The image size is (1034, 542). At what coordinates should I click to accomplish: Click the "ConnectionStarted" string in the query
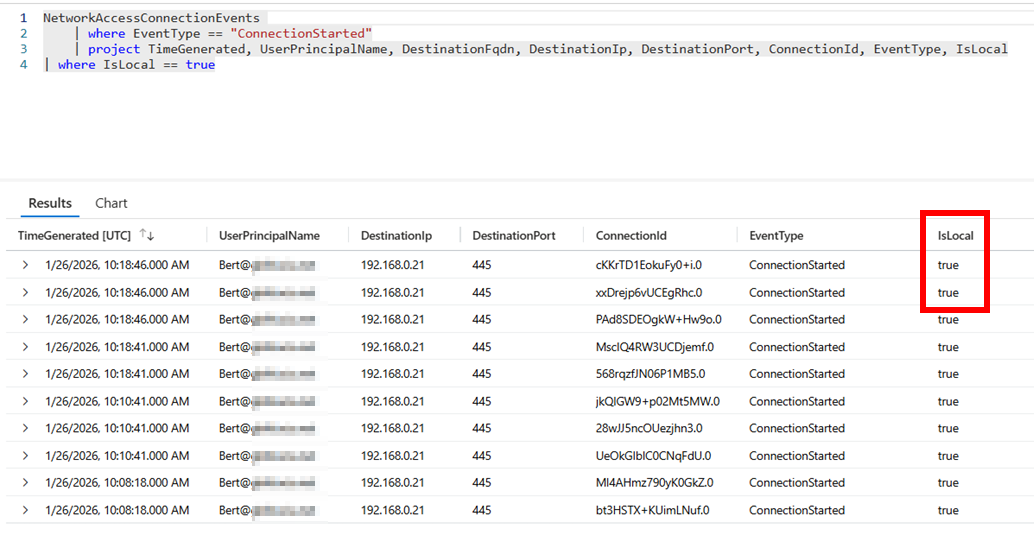(301, 33)
